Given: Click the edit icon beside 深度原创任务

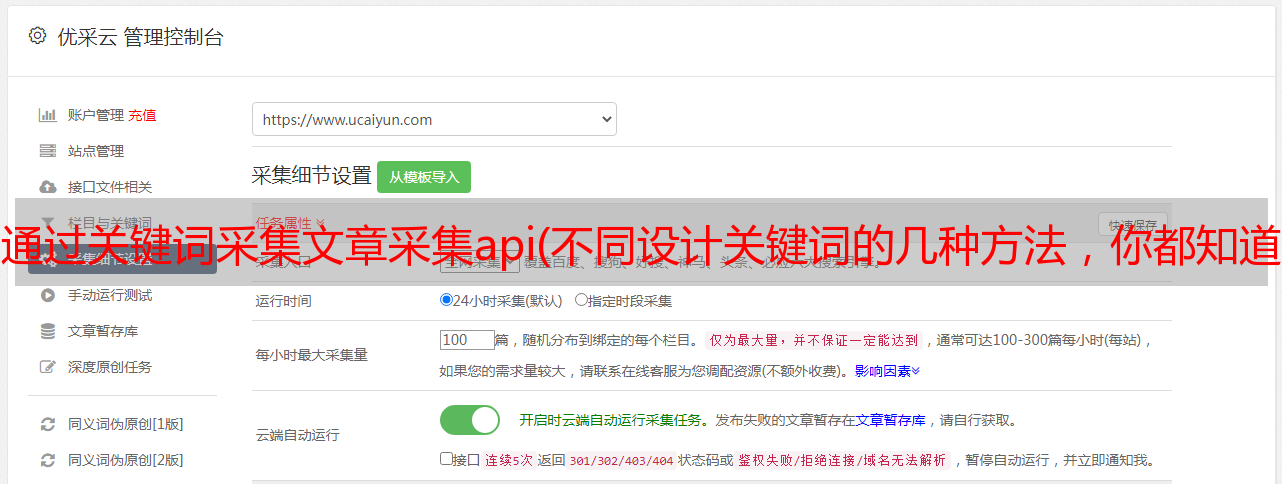Looking at the screenshot, I should point(47,367).
